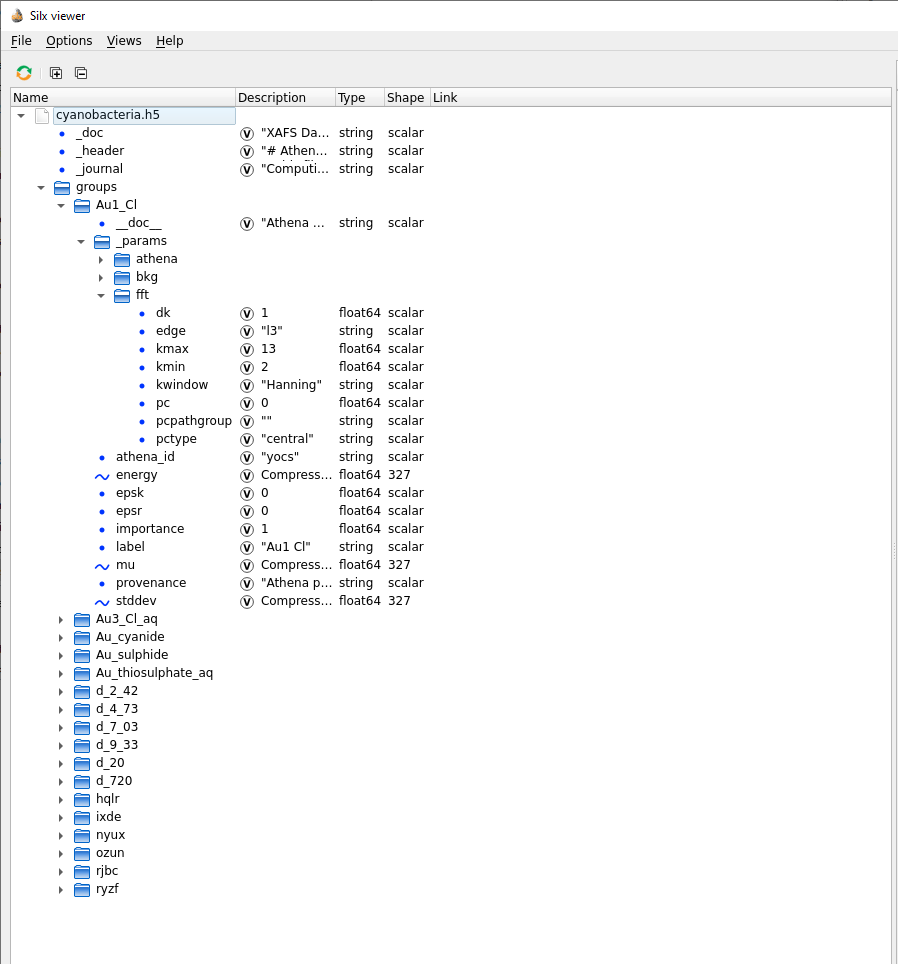Click the V icon beside the _doc attribute
The width and height of the screenshot is (898, 964).
click(x=246, y=132)
